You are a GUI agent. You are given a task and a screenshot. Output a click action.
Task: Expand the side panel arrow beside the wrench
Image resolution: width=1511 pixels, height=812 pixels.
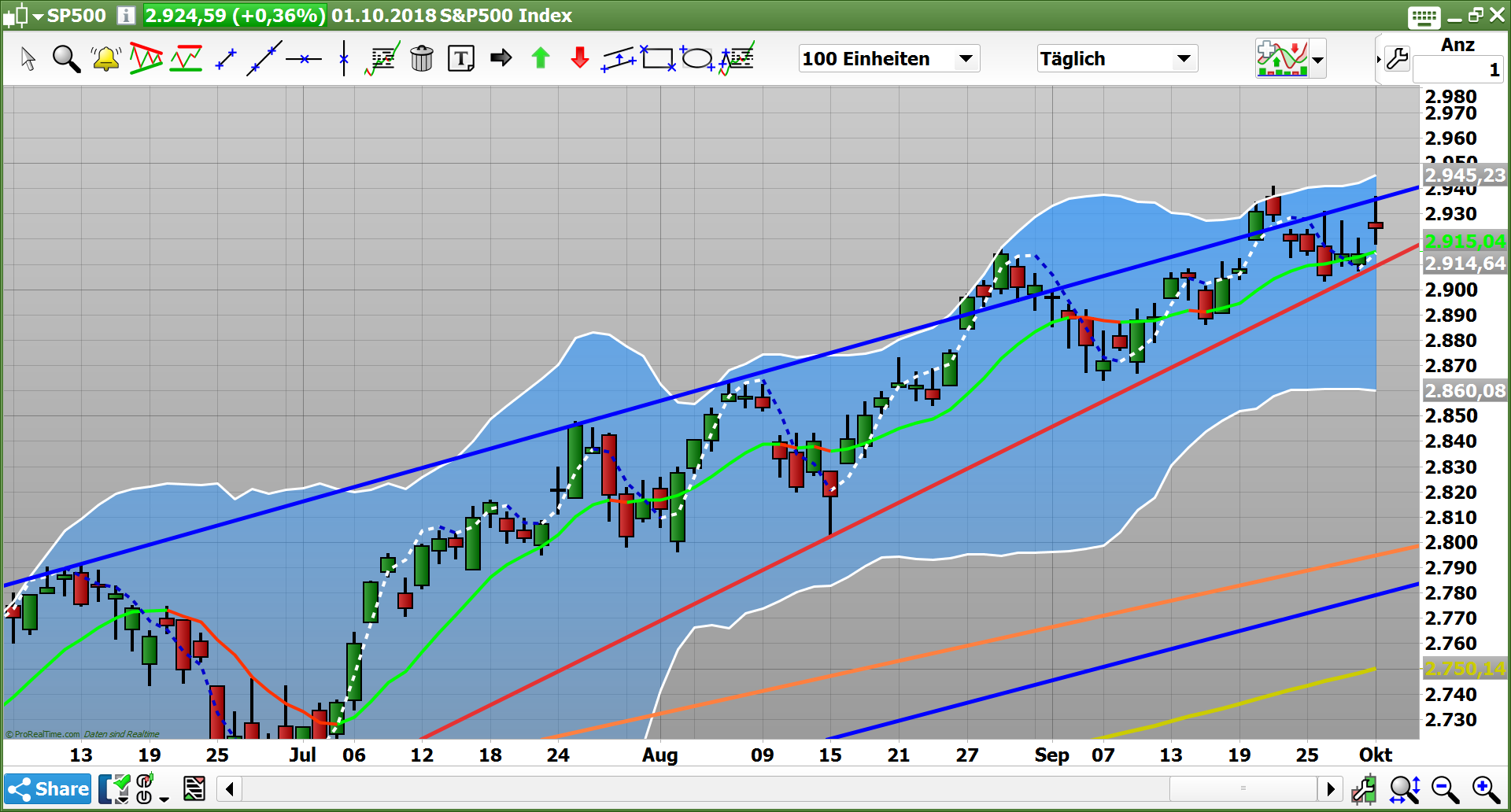(x=1379, y=59)
